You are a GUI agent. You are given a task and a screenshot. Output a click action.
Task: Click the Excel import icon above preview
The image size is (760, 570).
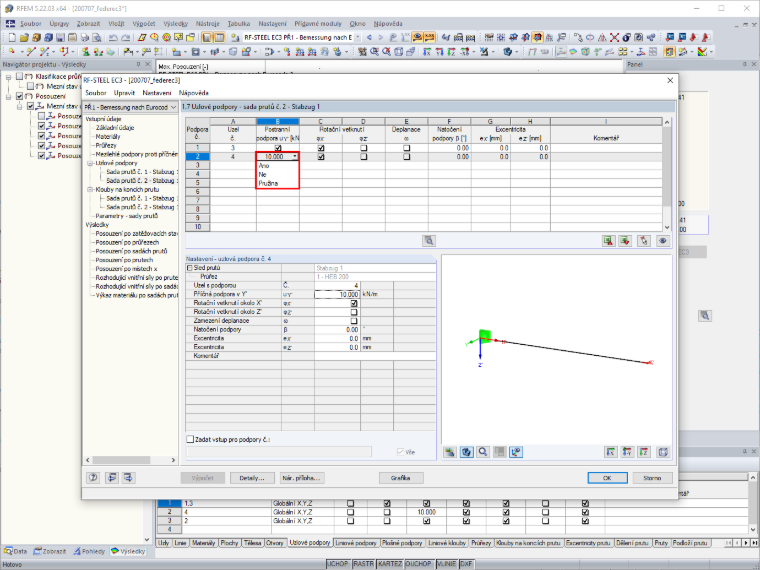click(x=625, y=240)
